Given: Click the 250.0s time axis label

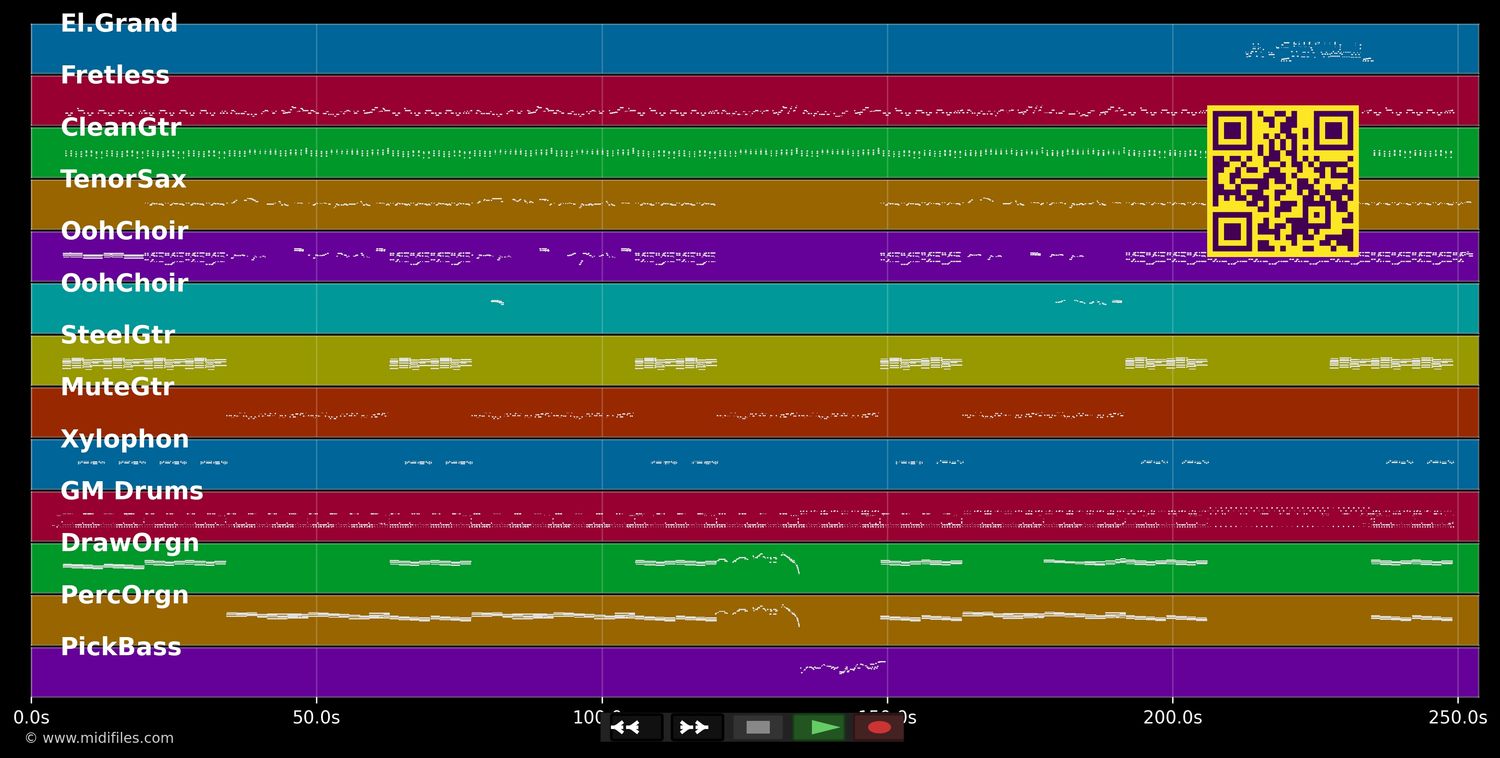Looking at the screenshot, I should coord(1457,717).
